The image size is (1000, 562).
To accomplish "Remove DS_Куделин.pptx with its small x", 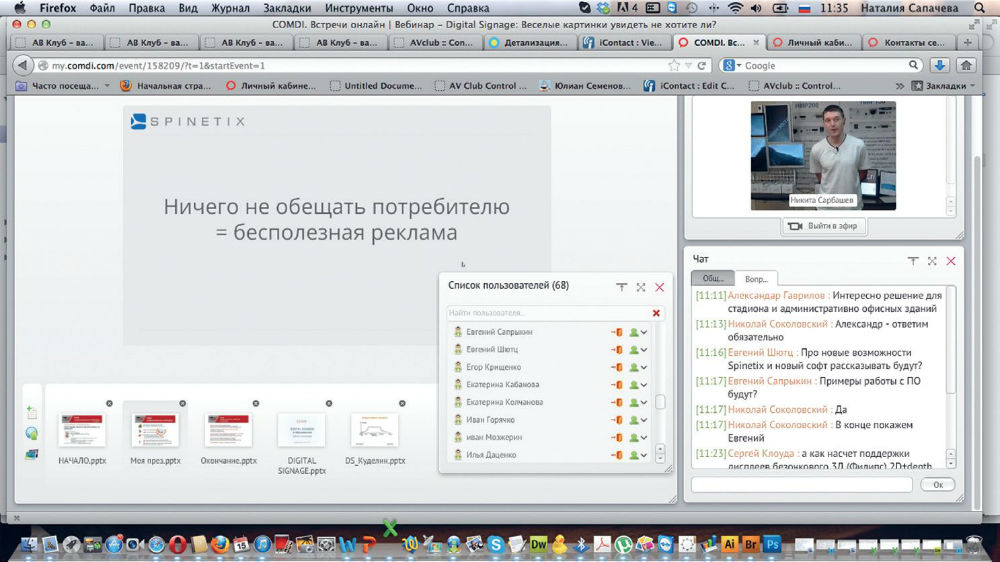I will coord(402,403).
